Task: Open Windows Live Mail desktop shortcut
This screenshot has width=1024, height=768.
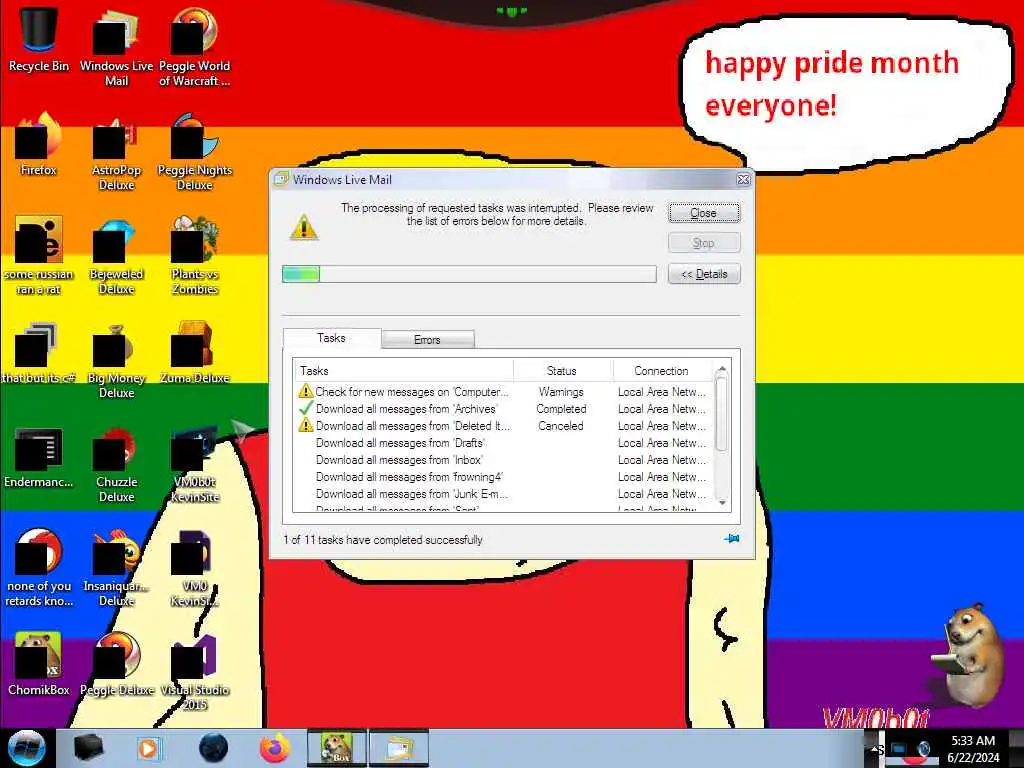Action: tap(116, 47)
